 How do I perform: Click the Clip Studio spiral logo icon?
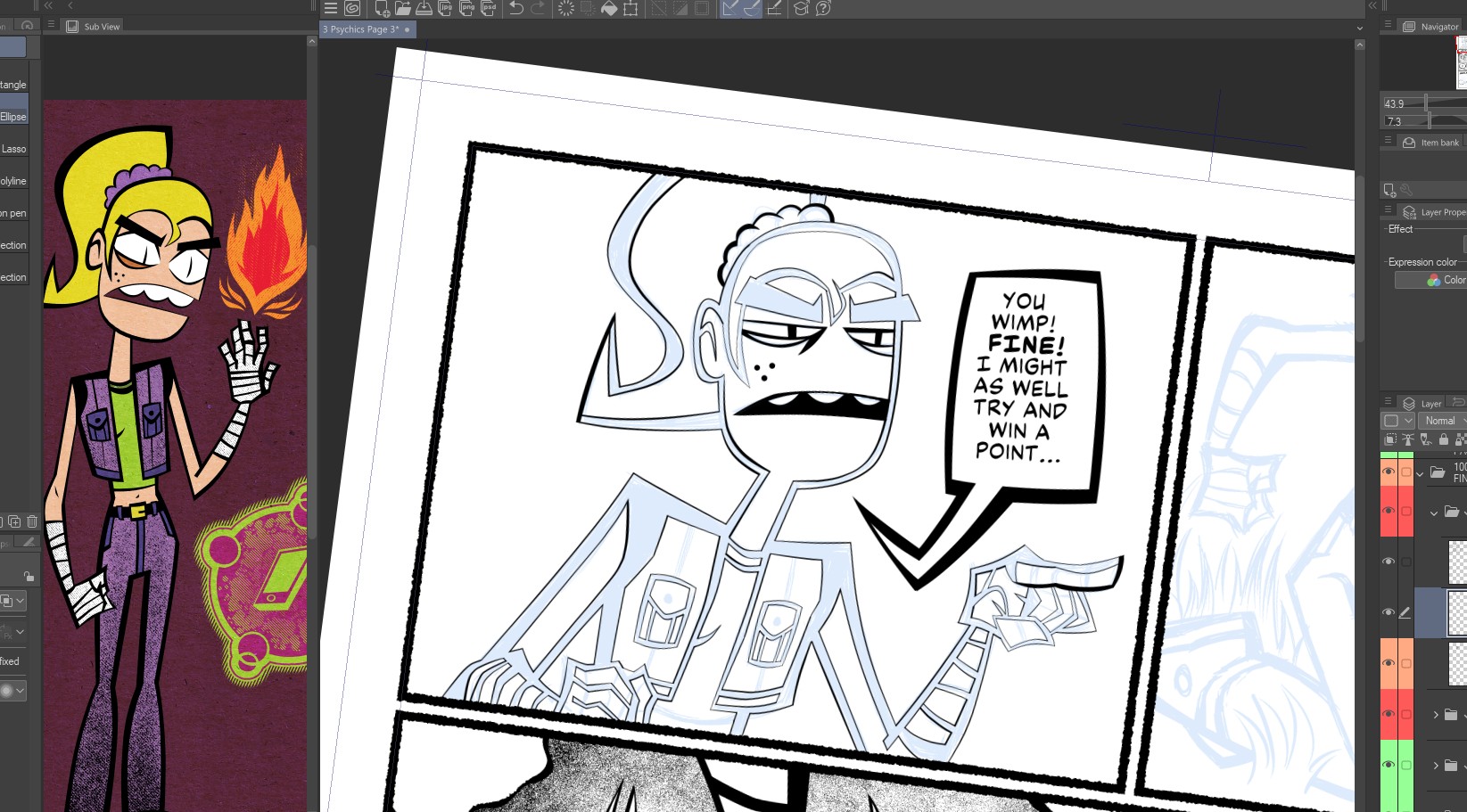coord(352,9)
